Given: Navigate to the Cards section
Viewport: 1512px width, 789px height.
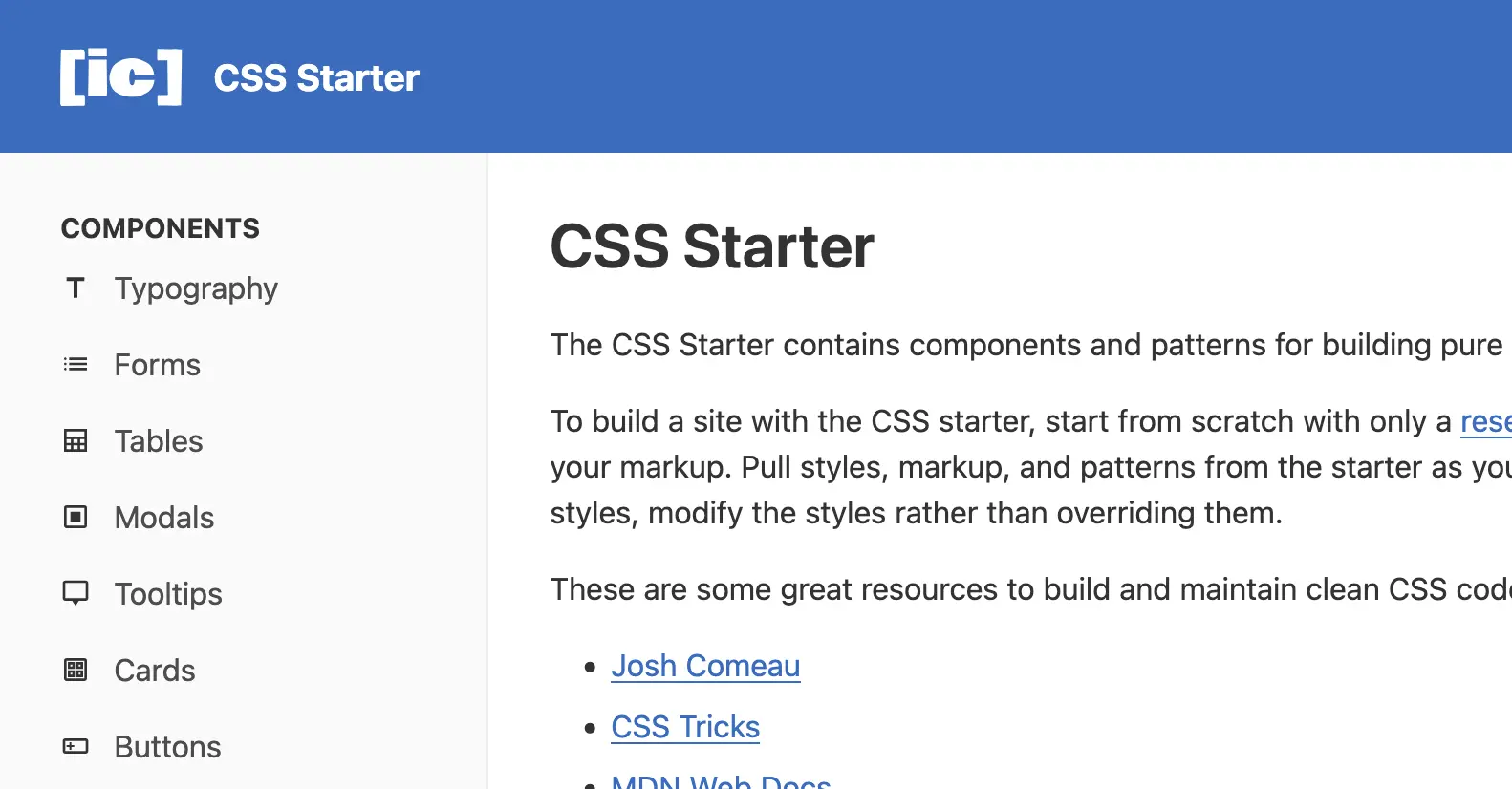Looking at the screenshot, I should [154, 670].
